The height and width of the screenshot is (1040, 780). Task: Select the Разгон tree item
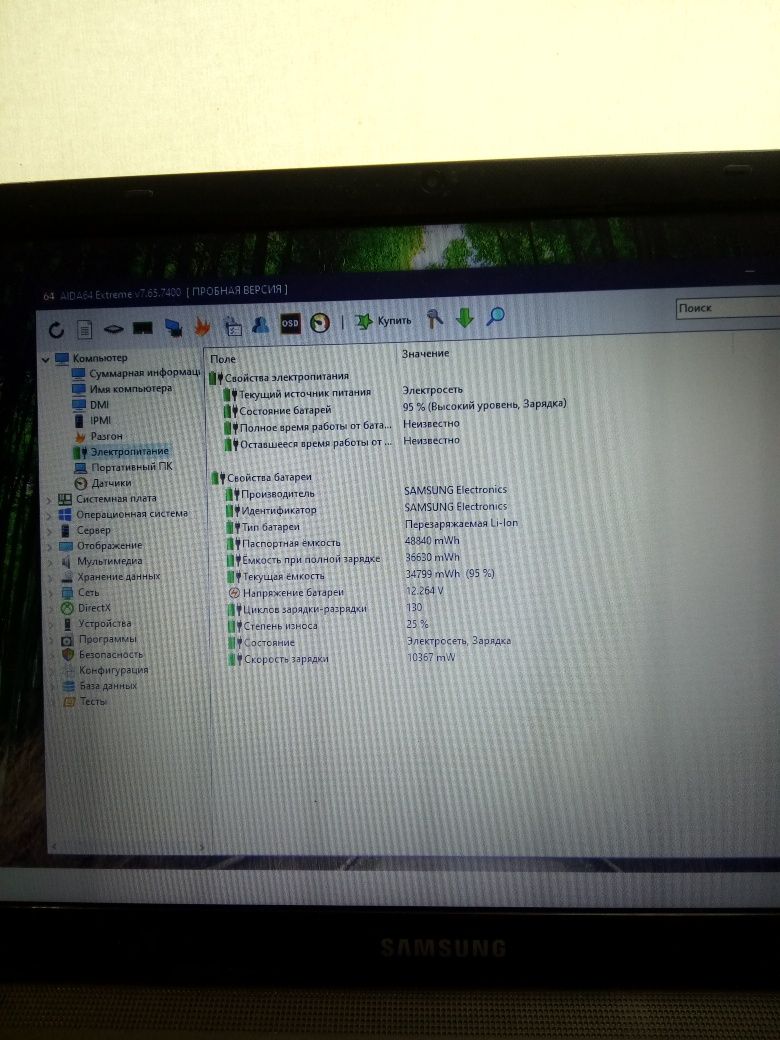coord(99,436)
